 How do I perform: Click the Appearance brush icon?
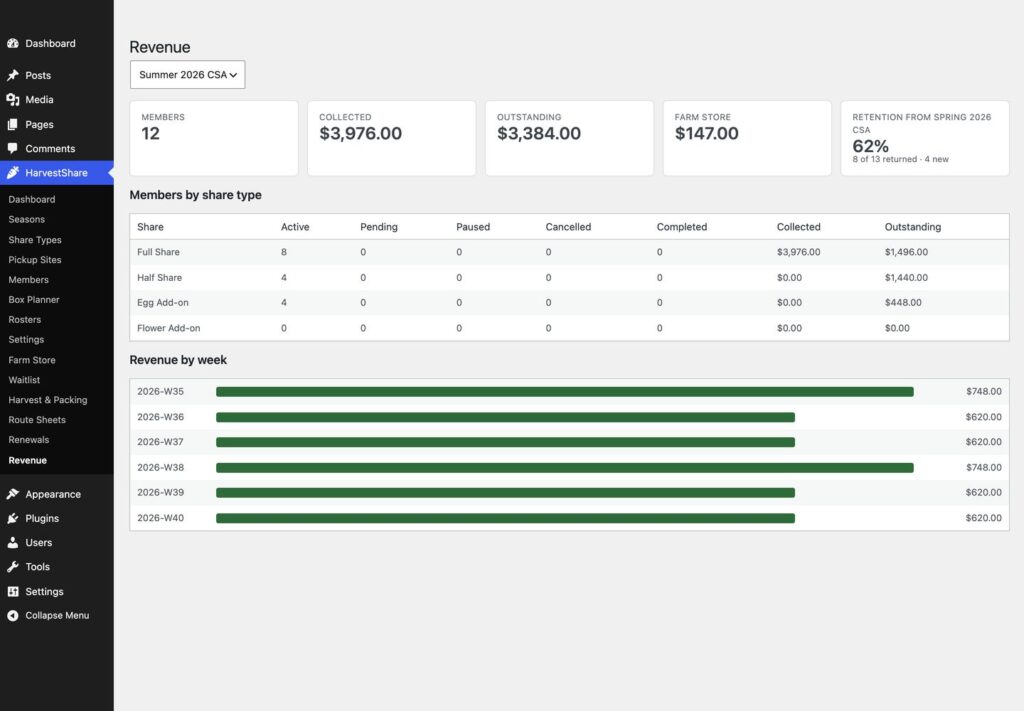12,494
